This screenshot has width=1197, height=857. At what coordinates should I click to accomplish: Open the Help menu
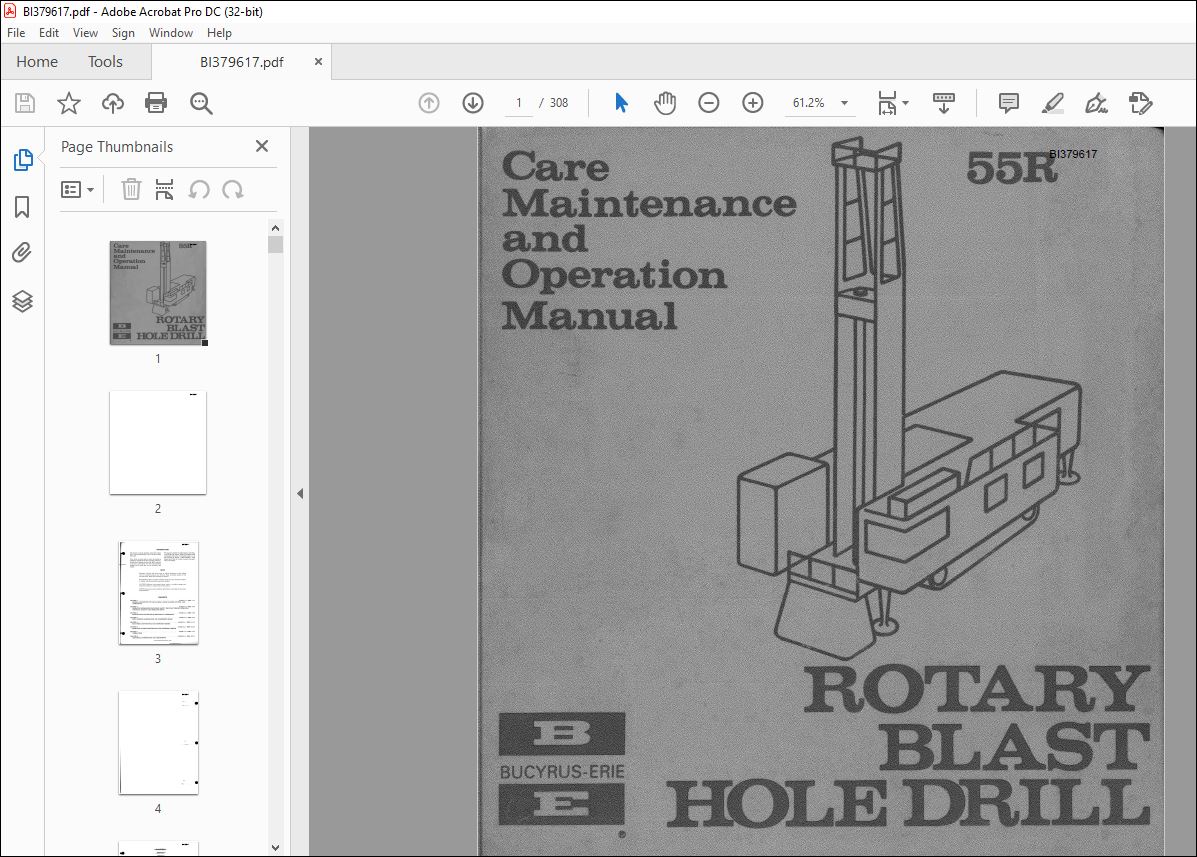pyautogui.click(x=219, y=33)
